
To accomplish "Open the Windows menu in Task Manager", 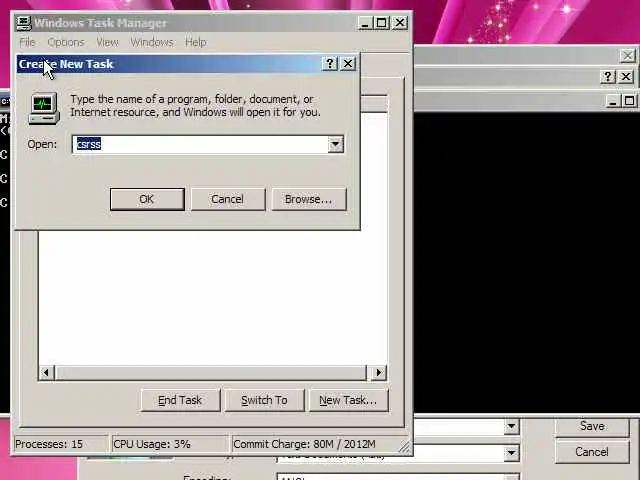I will (x=152, y=42).
